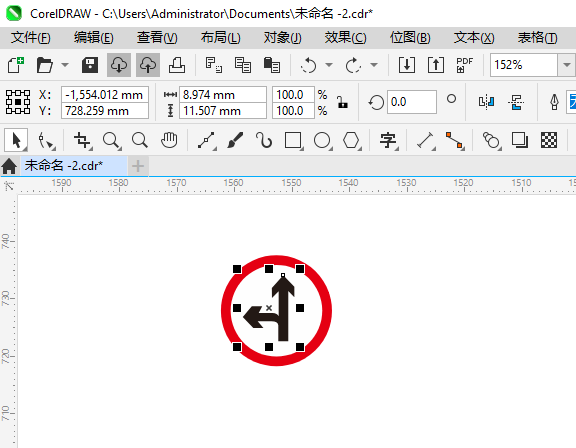576x448 pixels.
Task: Expand the zoom level dropdown
Action: (x=566, y=65)
